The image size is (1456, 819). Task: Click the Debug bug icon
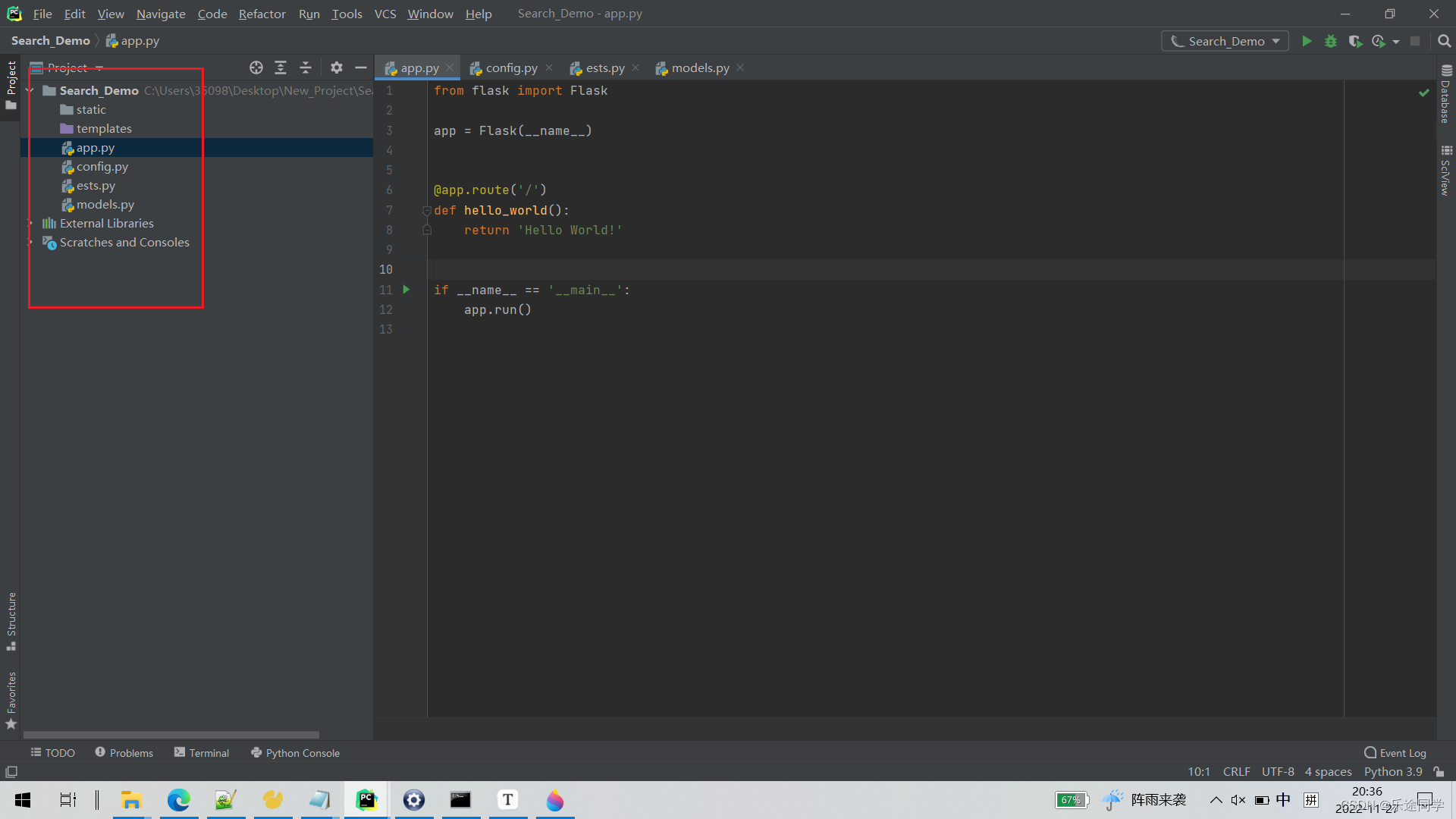1331,41
